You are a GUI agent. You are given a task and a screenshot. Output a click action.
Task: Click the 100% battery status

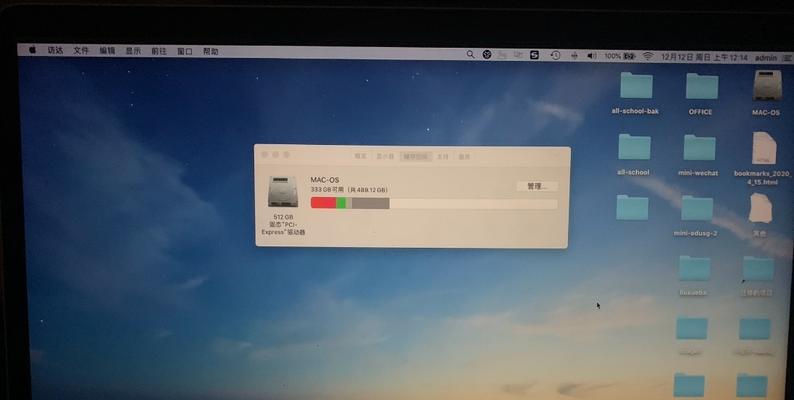click(x=620, y=56)
